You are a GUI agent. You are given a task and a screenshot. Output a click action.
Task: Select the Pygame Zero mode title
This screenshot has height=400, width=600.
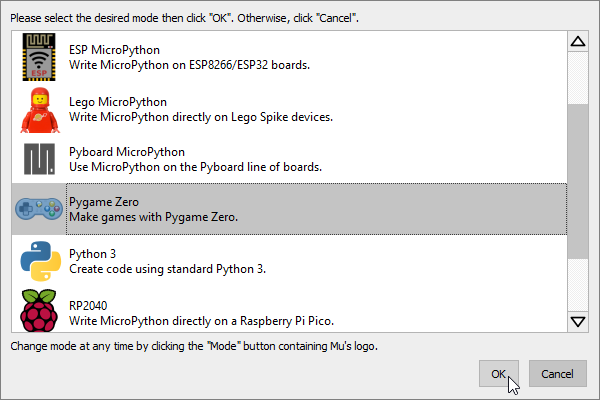(104, 202)
